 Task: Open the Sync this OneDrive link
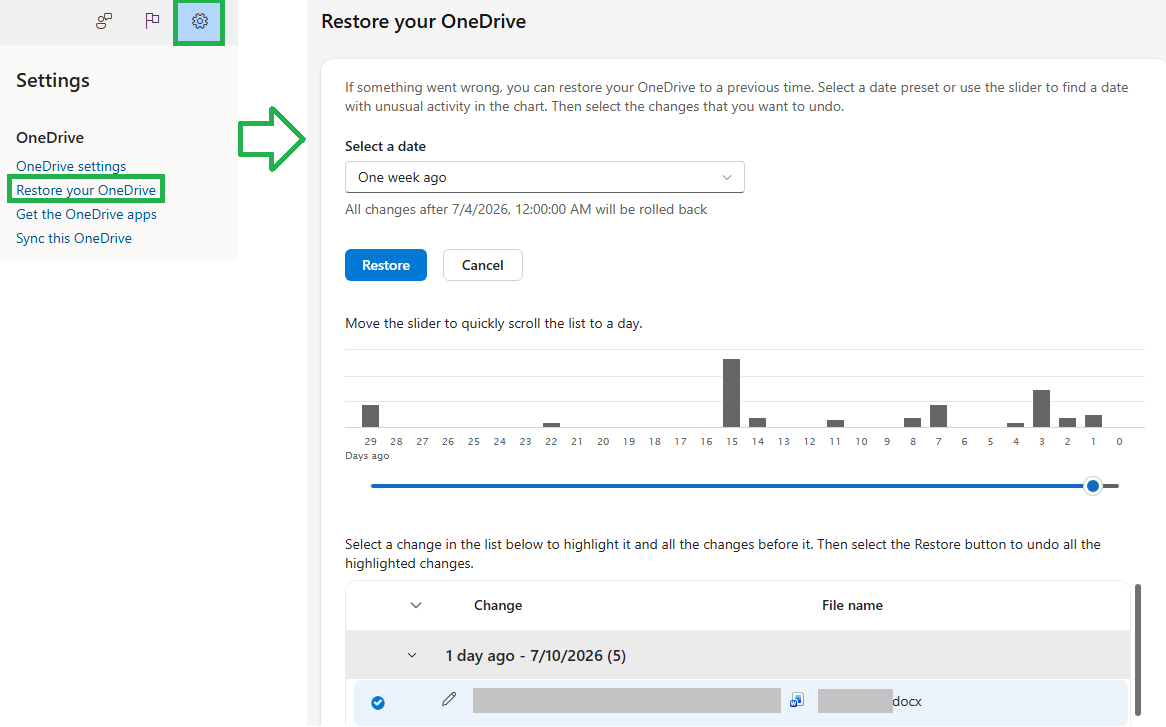(x=74, y=238)
